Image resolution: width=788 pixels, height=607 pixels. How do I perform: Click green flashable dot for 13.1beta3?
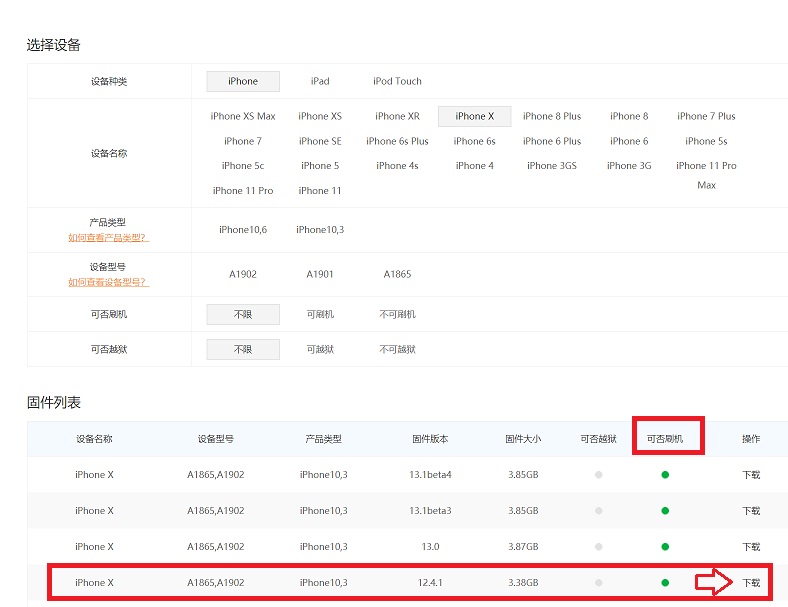click(665, 511)
